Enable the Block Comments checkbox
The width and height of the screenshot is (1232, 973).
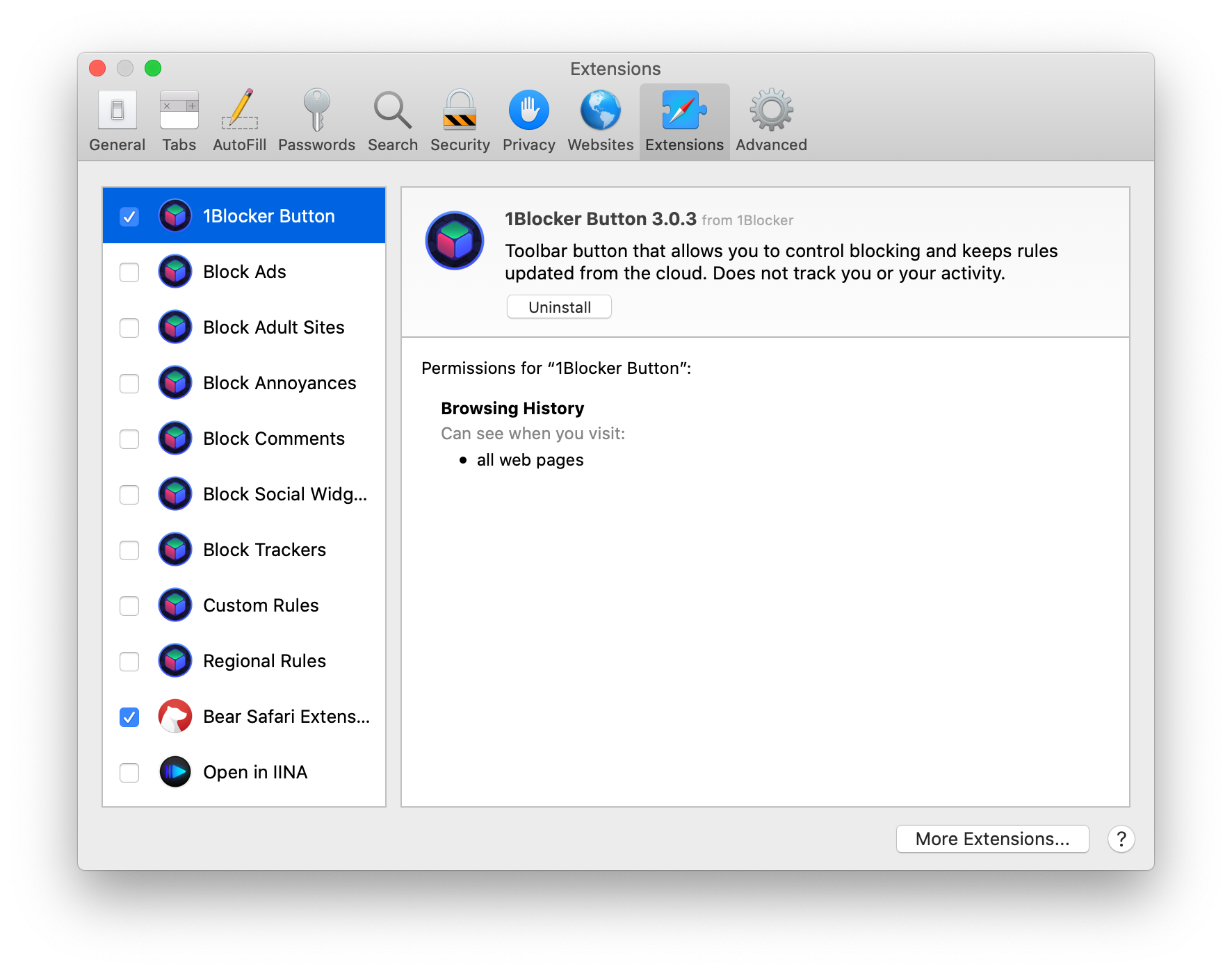tap(129, 439)
